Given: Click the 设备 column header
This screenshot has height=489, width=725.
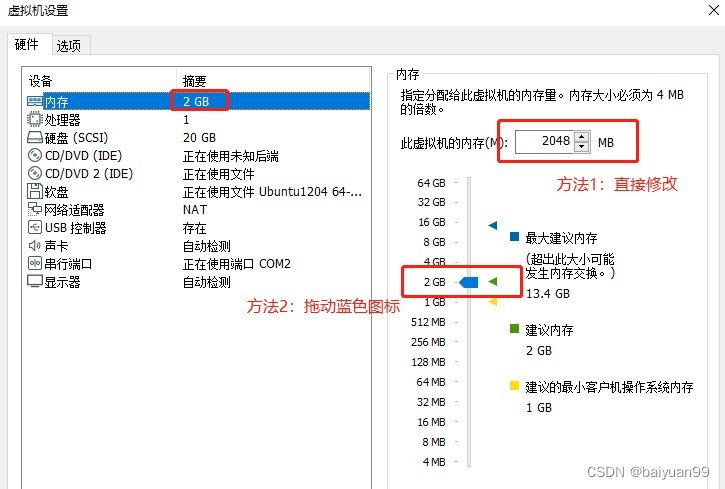Looking at the screenshot, I should [40, 81].
